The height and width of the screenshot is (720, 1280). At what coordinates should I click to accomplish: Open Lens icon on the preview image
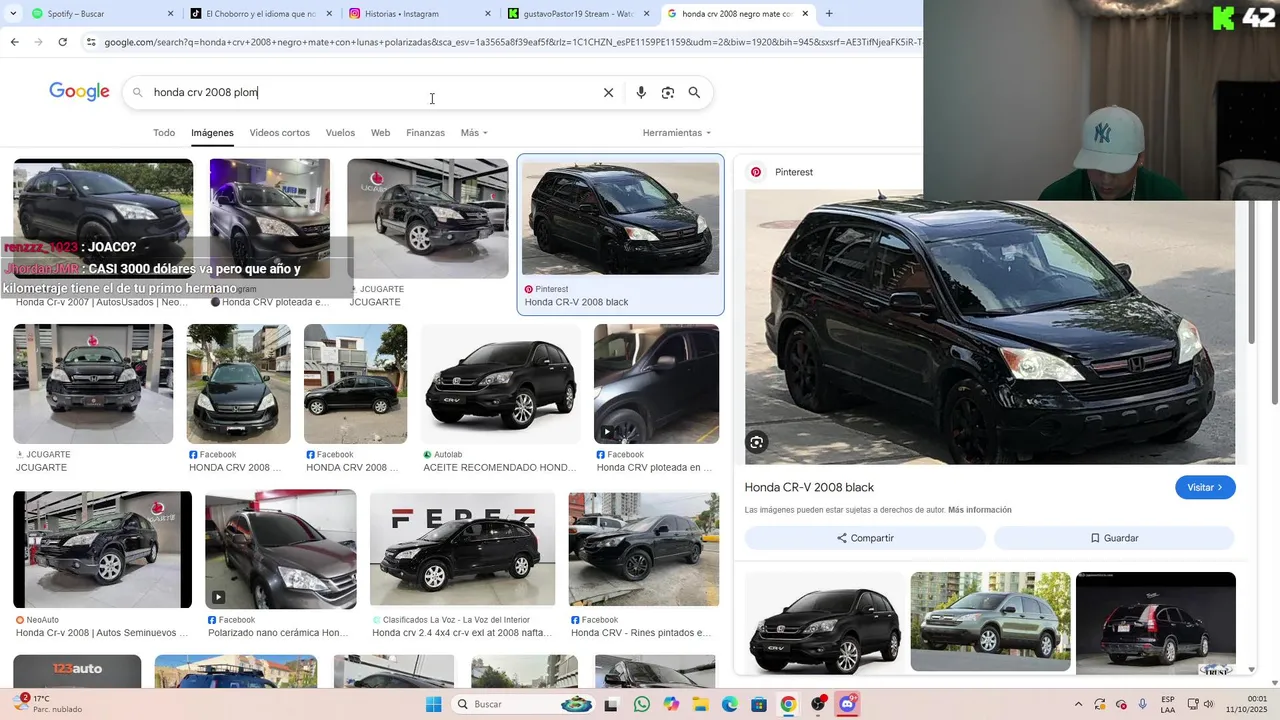click(757, 442)
